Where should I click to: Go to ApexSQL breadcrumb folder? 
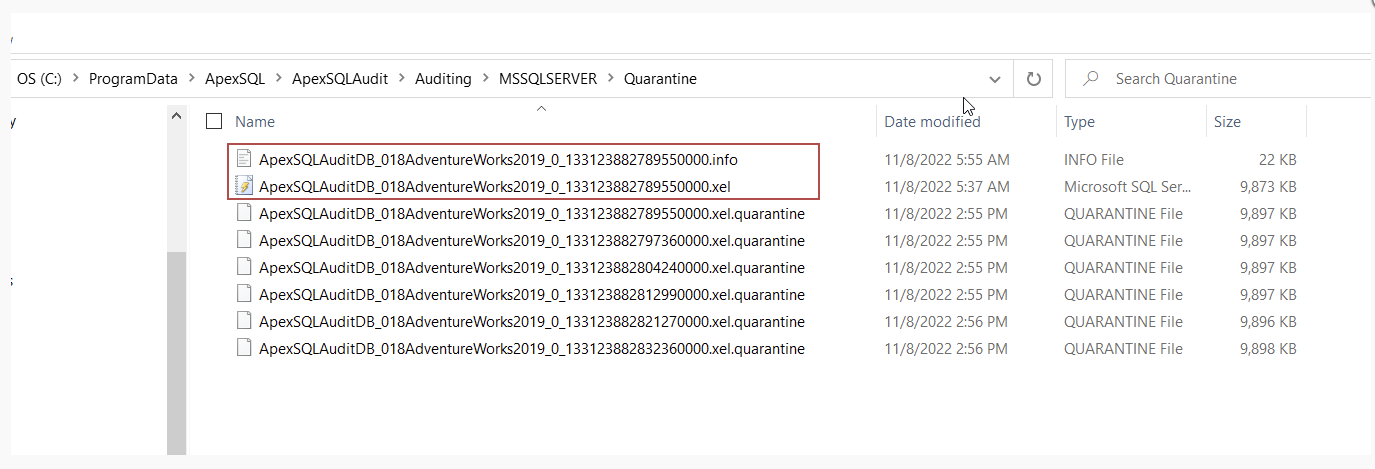(x=234, y=79)
